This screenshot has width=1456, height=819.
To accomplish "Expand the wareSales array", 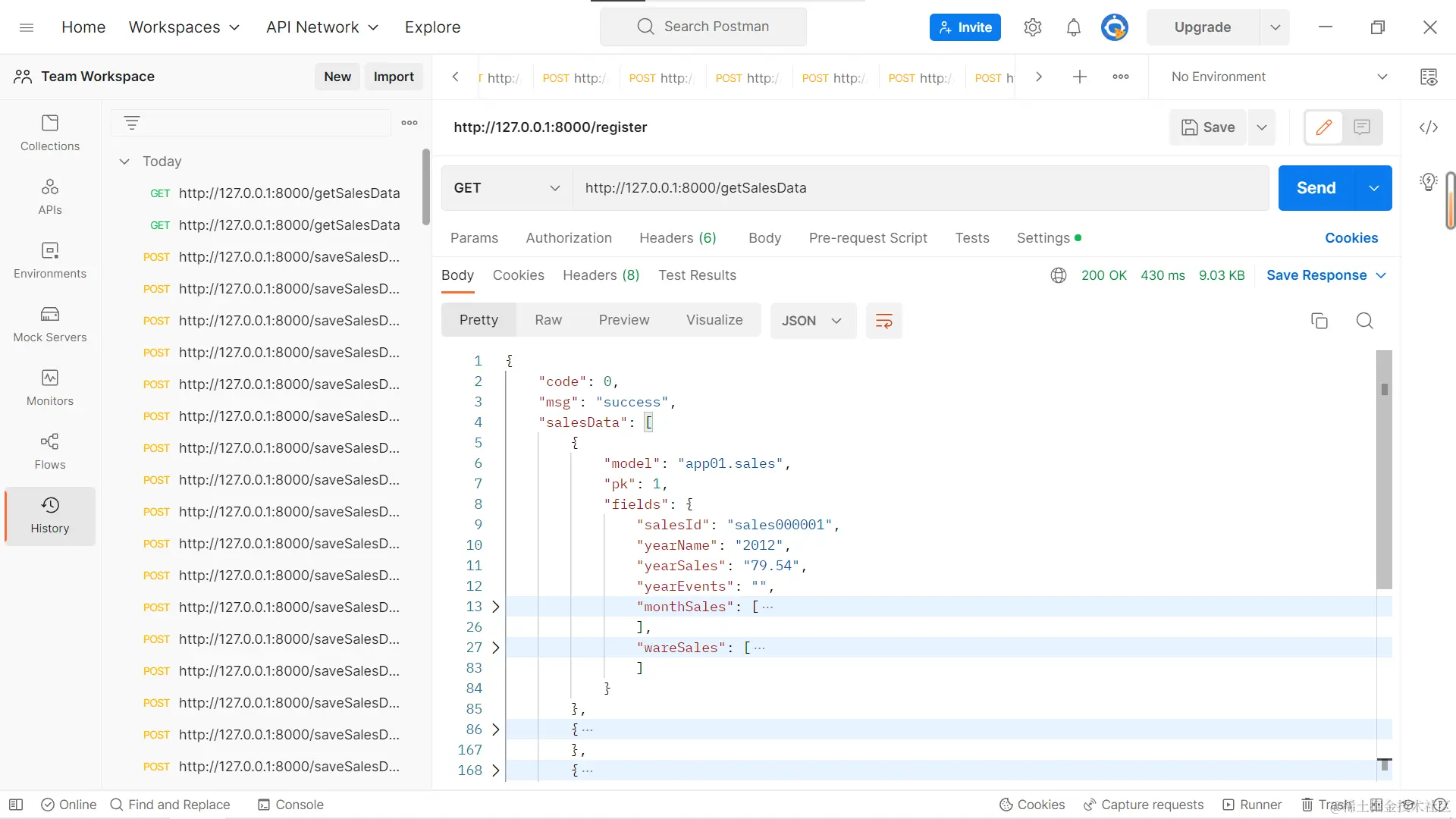I will point(496,648).
